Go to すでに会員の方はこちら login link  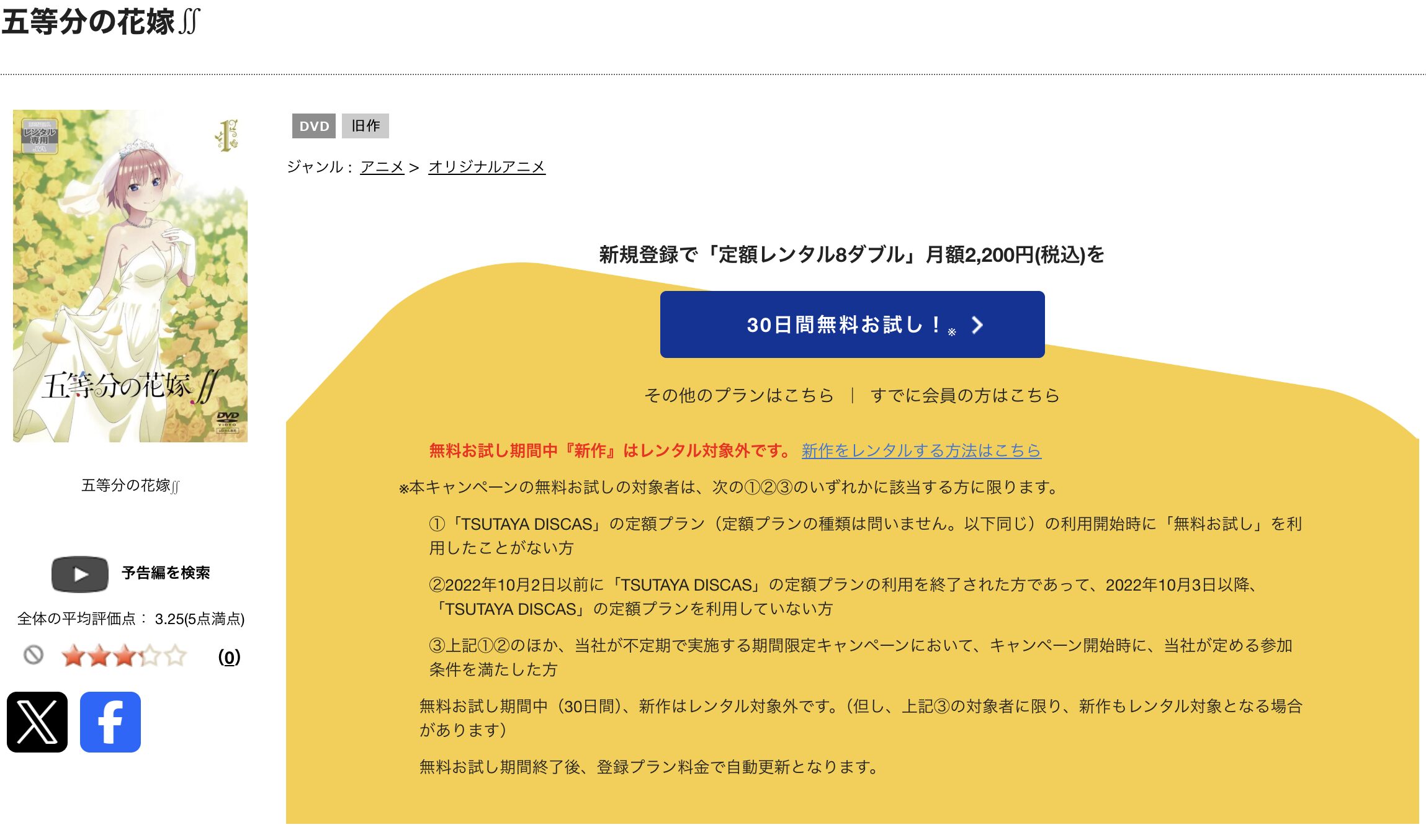point(965,395)
